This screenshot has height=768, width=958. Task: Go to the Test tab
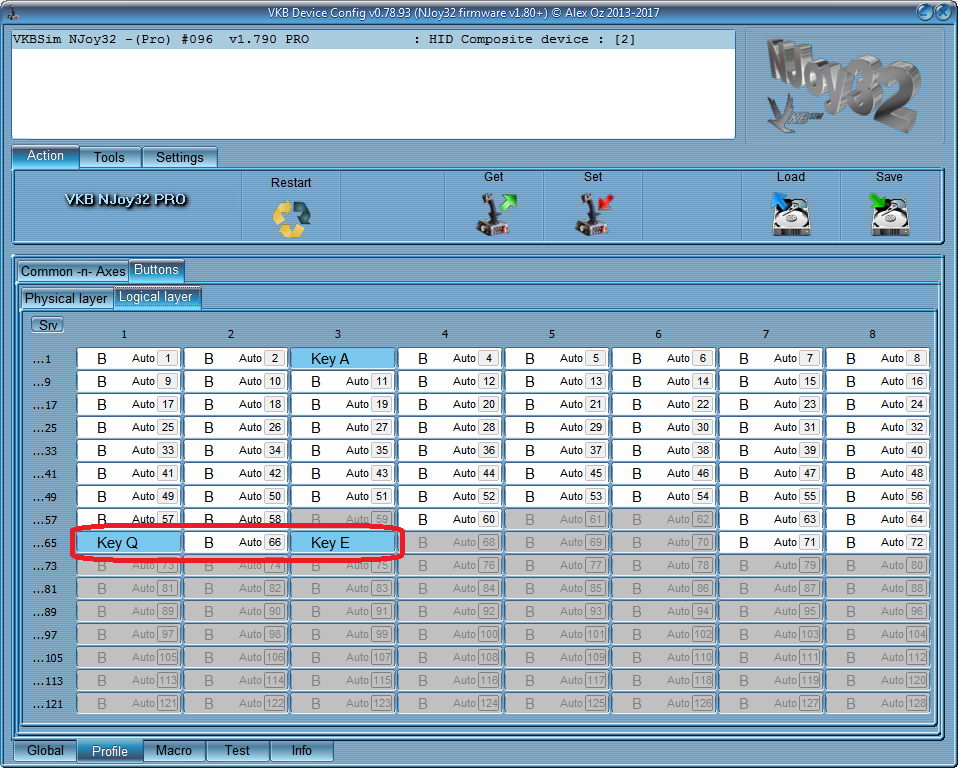(x=237, y=750)
